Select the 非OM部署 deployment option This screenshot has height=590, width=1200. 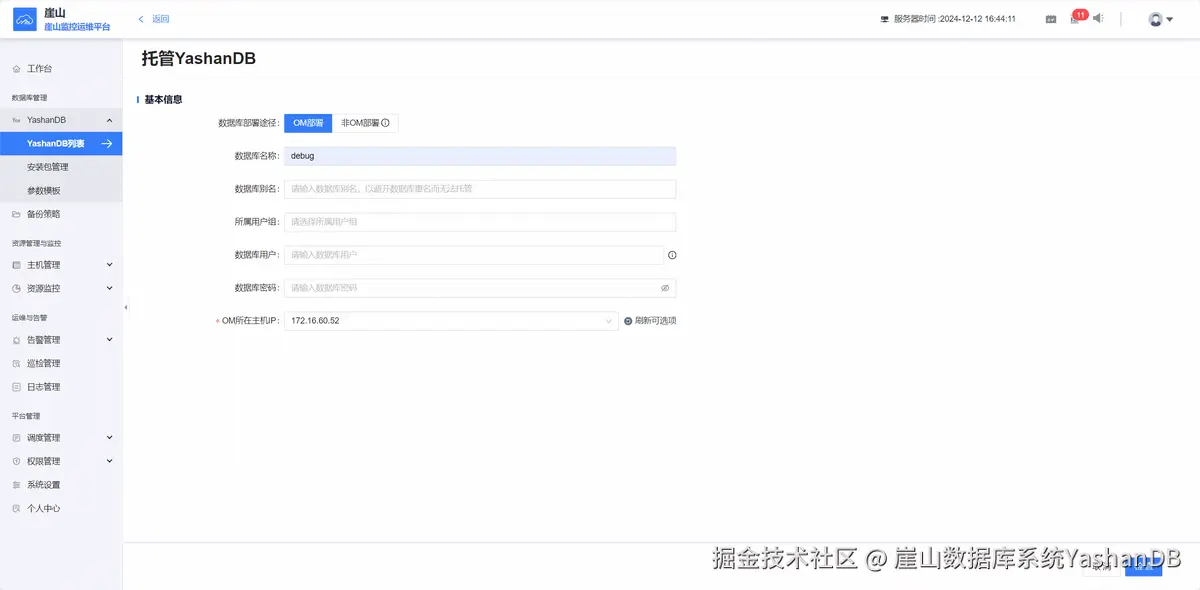pos(365,123)
